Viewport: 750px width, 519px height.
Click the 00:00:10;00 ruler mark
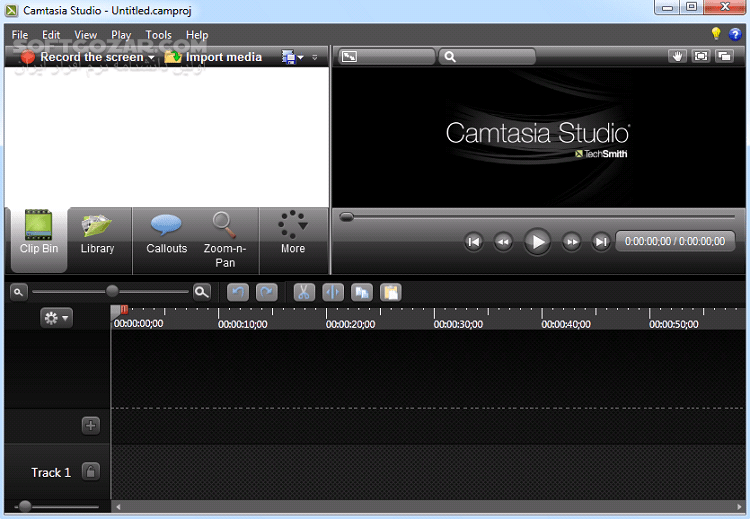(243, 324)
